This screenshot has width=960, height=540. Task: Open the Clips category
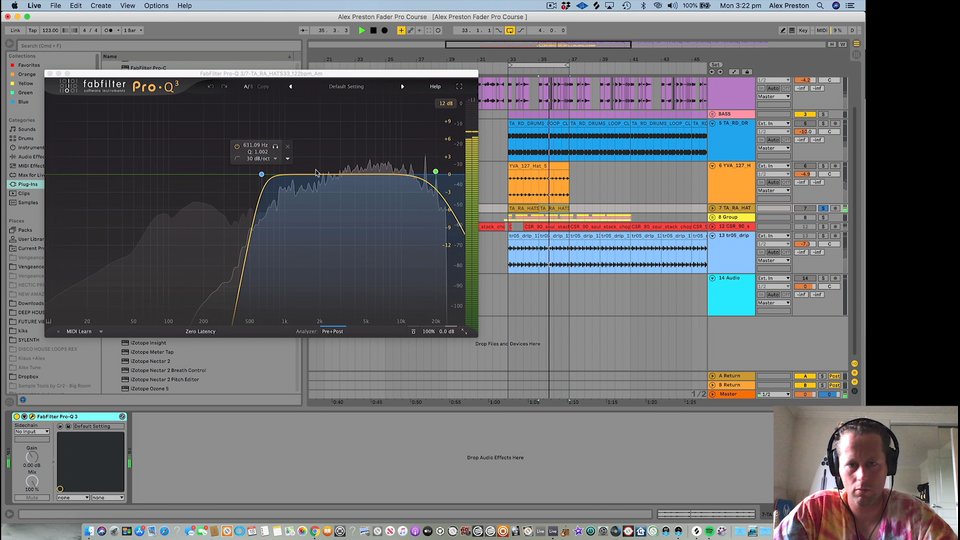pos(23,193)
